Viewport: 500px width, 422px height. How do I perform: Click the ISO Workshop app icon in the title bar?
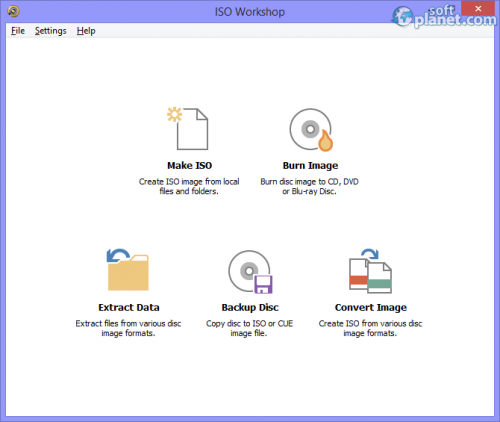(14, 11)
